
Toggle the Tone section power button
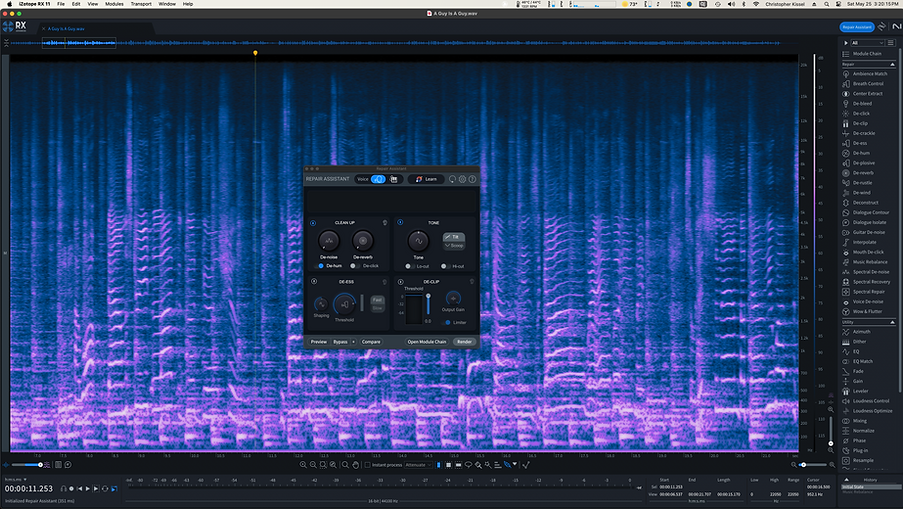(x=400, y=222)
